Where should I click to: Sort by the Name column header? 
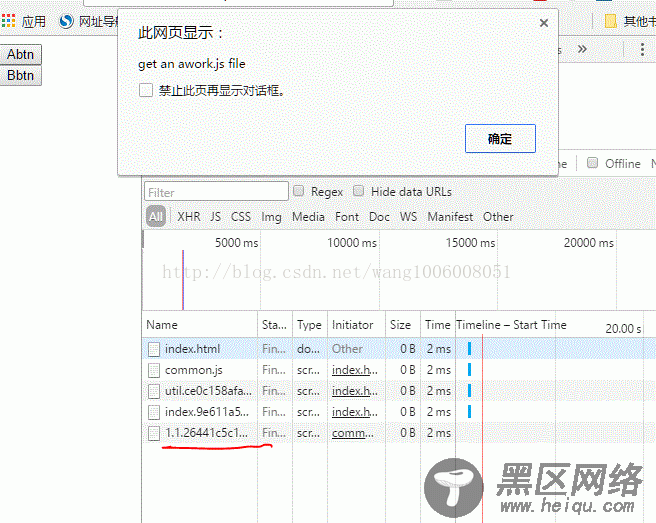200,325
